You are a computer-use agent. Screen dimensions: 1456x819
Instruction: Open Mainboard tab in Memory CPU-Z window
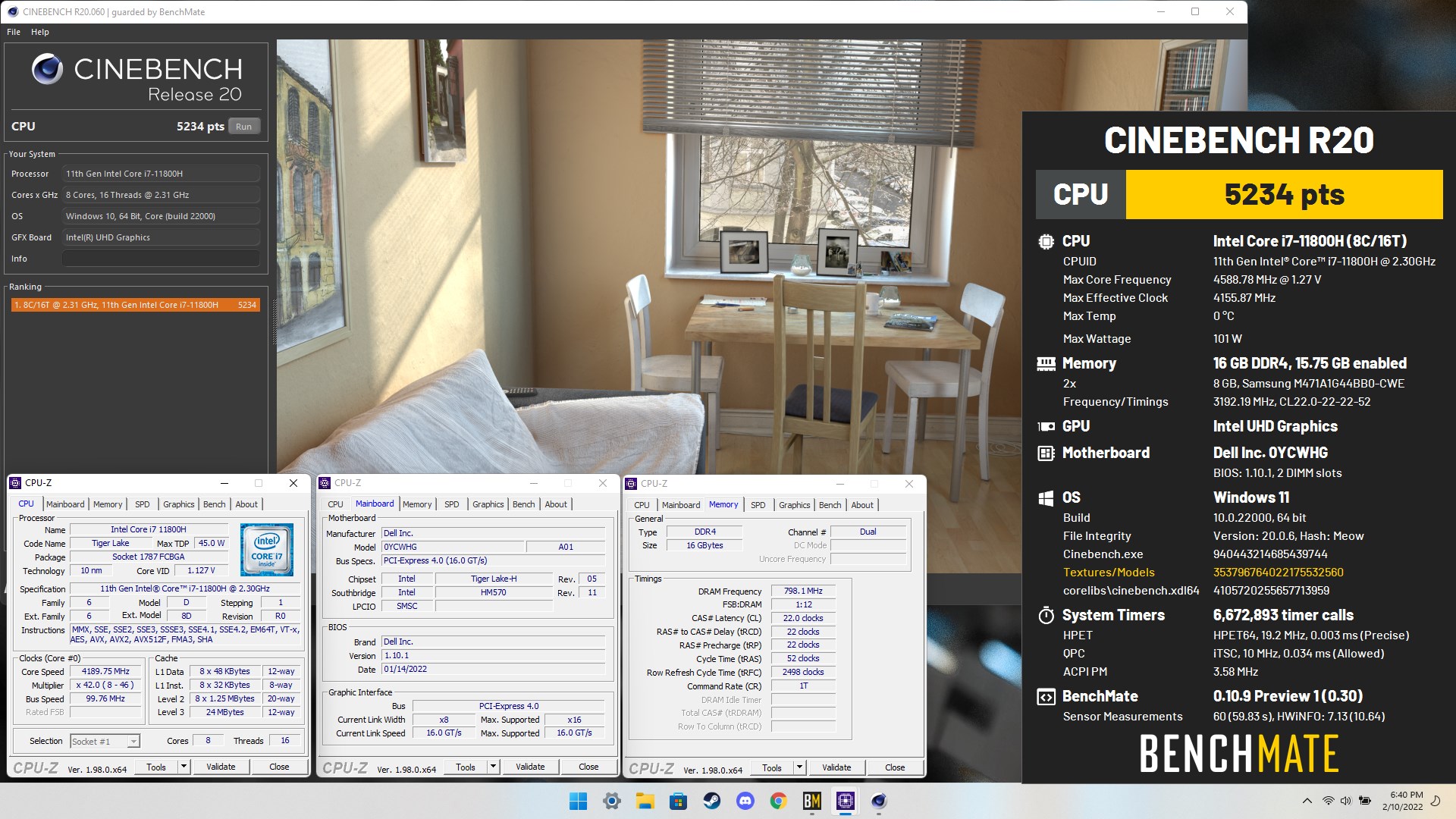click(x=681, y=505)
